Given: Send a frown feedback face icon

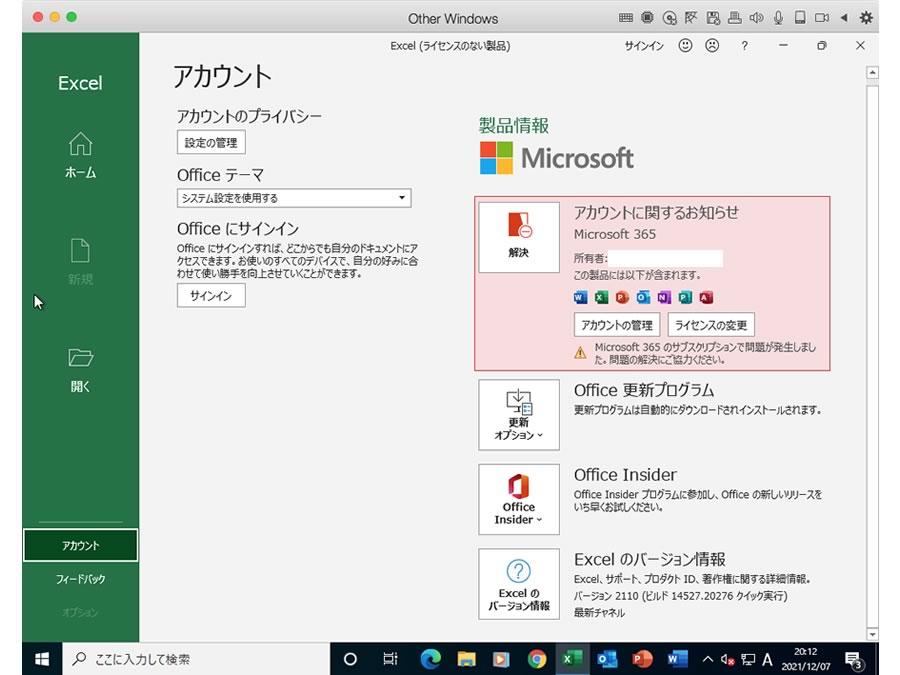Looking at the screenshot, I should point(712,45).
